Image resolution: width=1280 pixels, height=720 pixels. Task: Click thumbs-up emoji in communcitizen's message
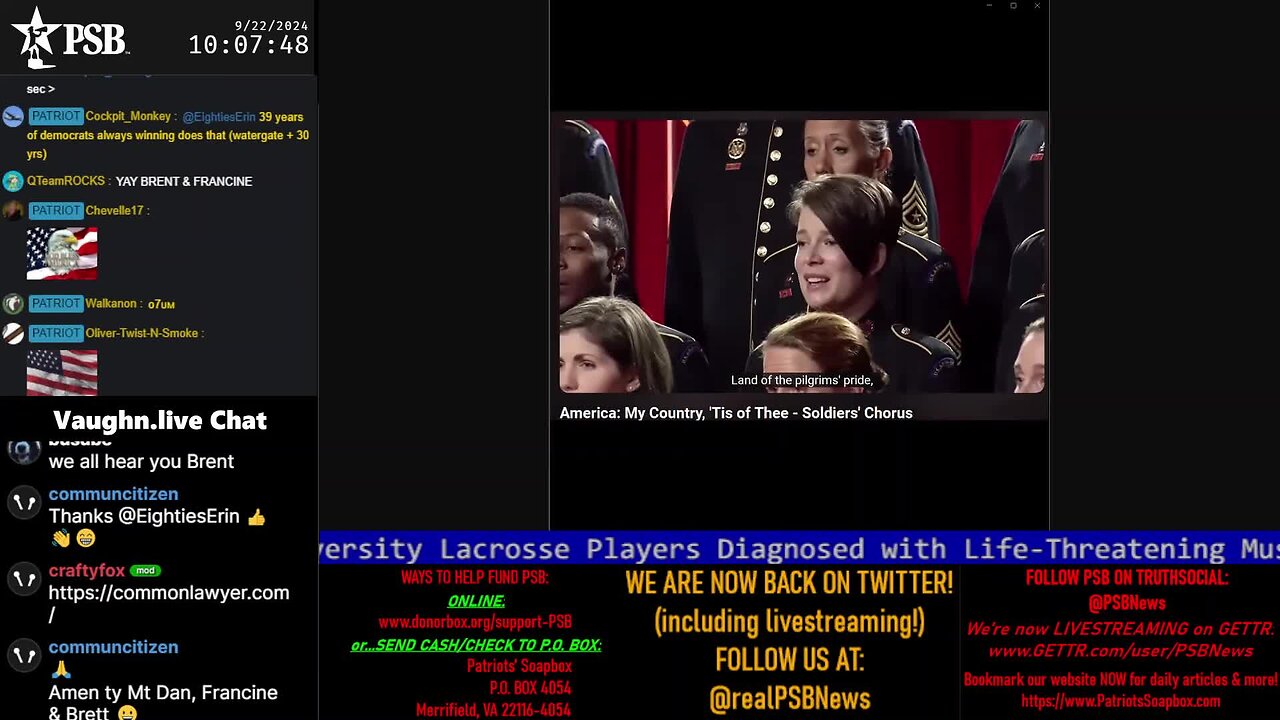pos(256,517)
